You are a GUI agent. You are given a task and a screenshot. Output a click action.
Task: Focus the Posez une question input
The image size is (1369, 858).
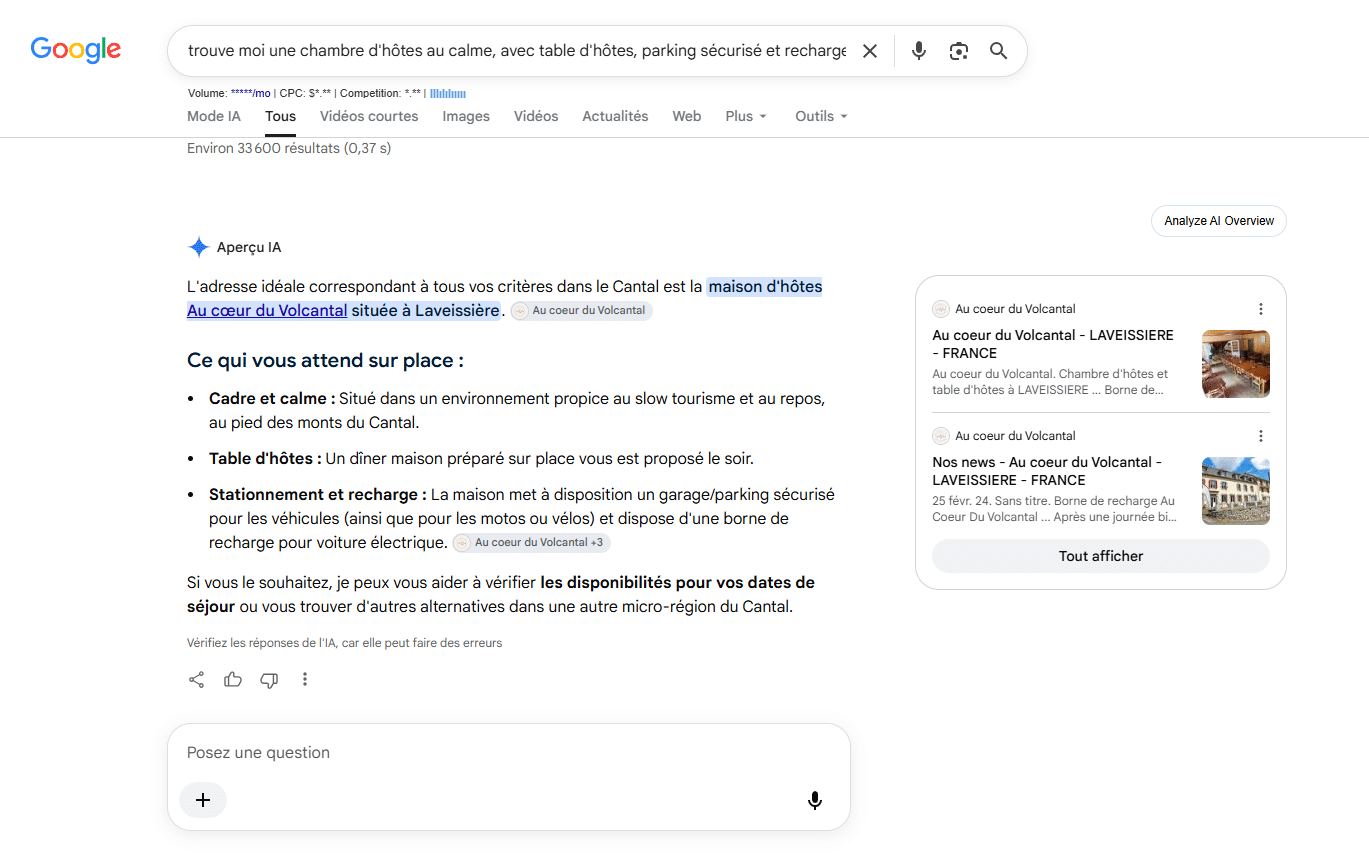point(508,753)
